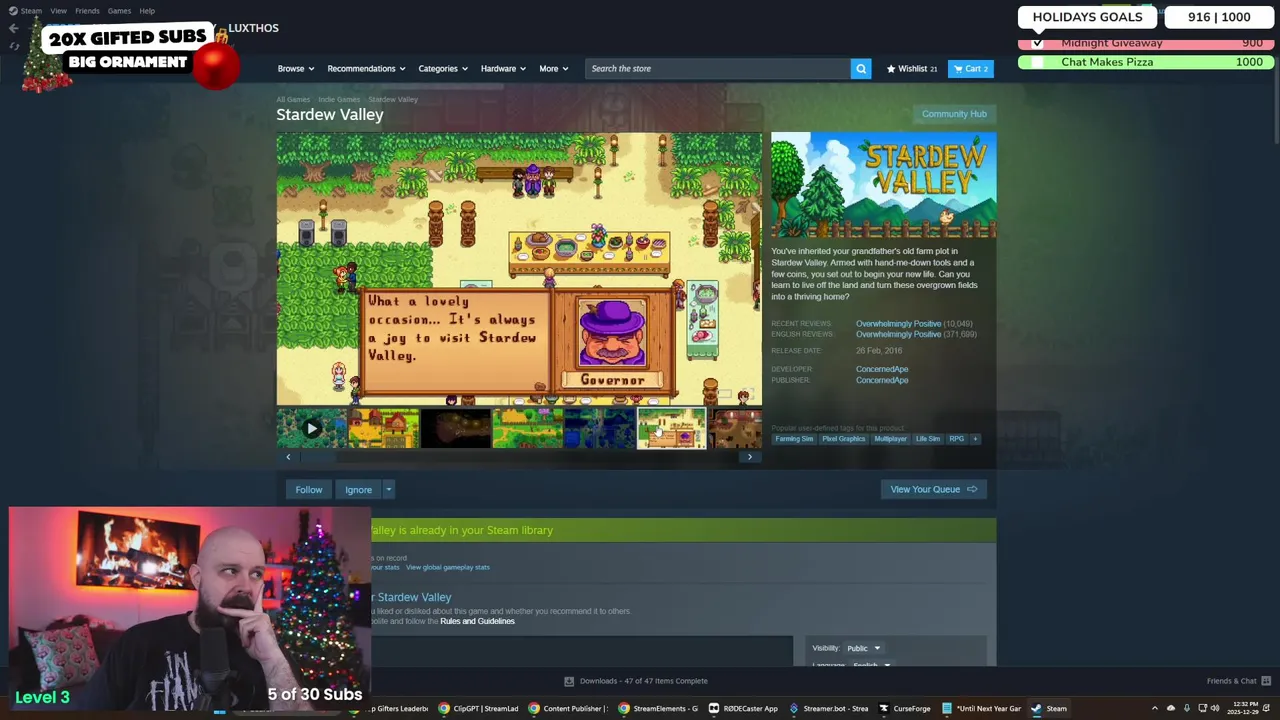Add a tag with the plus button
1280x720 pixels.
975,439
